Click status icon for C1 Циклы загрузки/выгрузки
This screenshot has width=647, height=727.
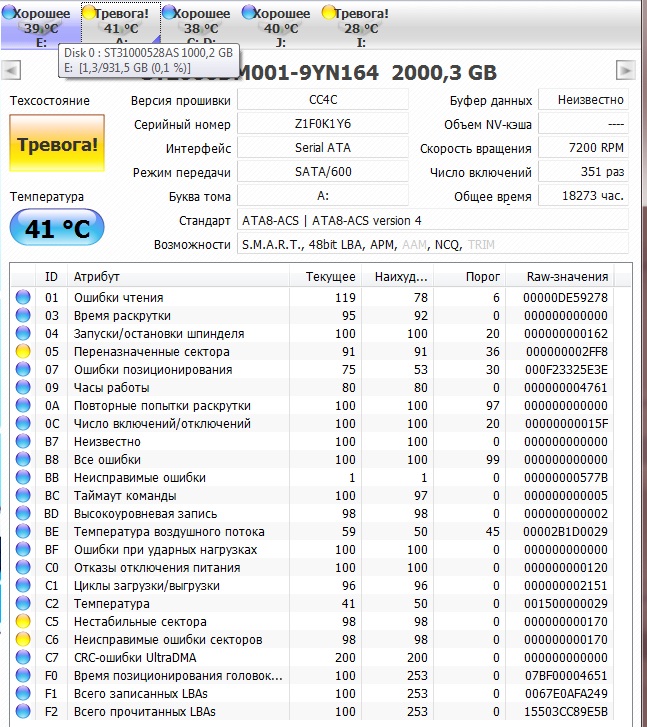coord(23,586)
